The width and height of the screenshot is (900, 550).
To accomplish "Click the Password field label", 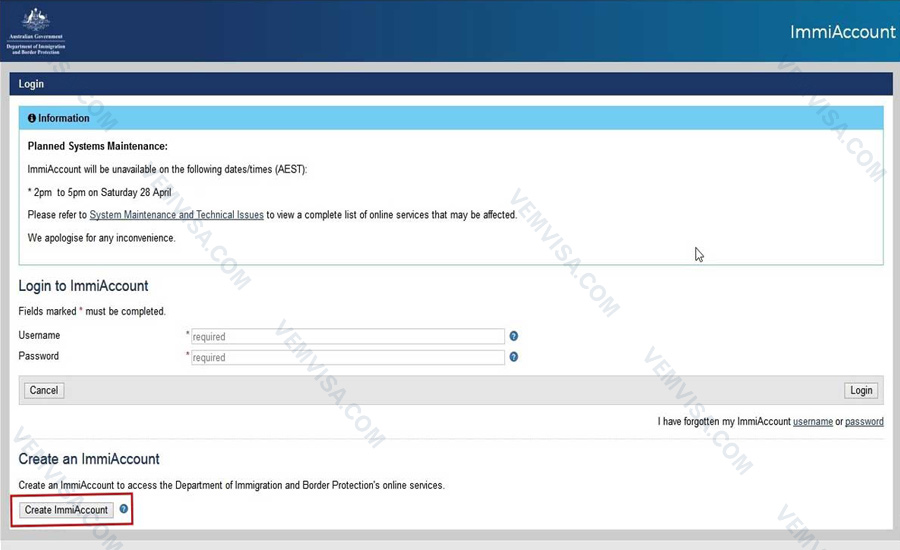I will coord(38,356).
